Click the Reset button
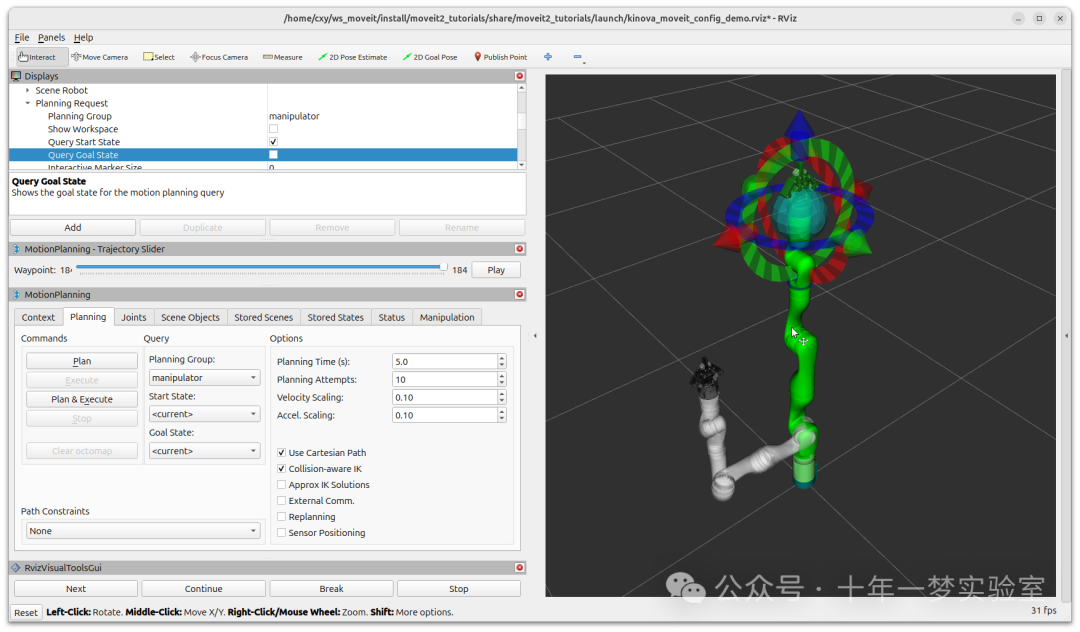 coord(26,612)
